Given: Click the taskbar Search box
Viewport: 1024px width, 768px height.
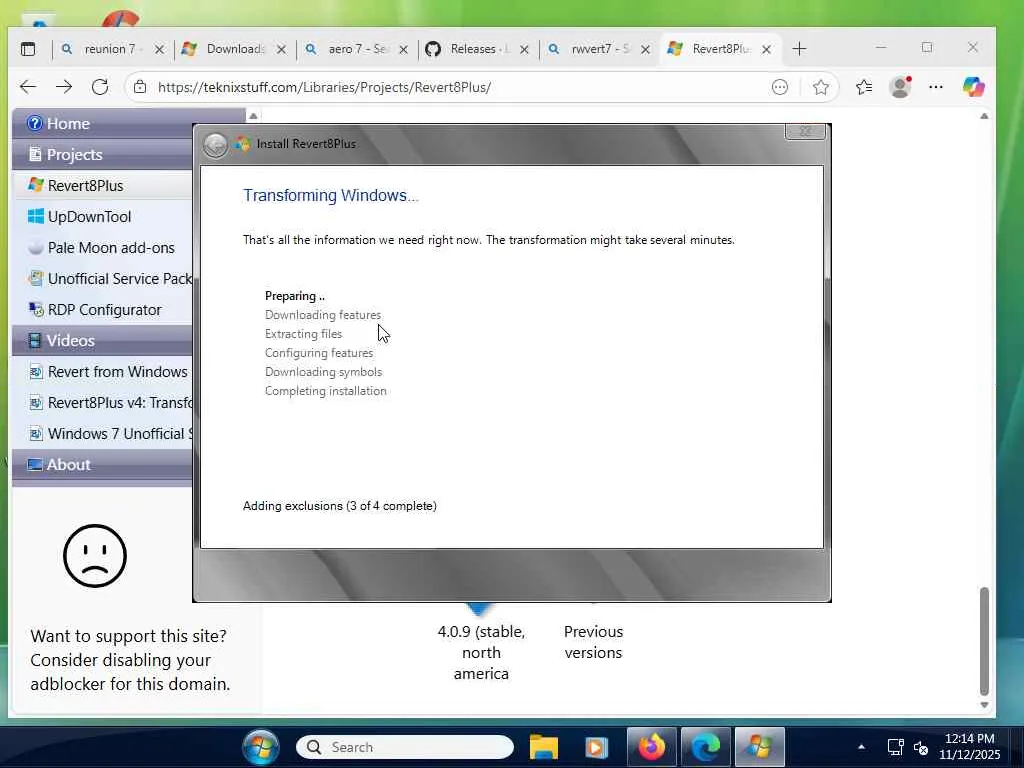Looking at the screenshot, I should click(x=405, y=747).
